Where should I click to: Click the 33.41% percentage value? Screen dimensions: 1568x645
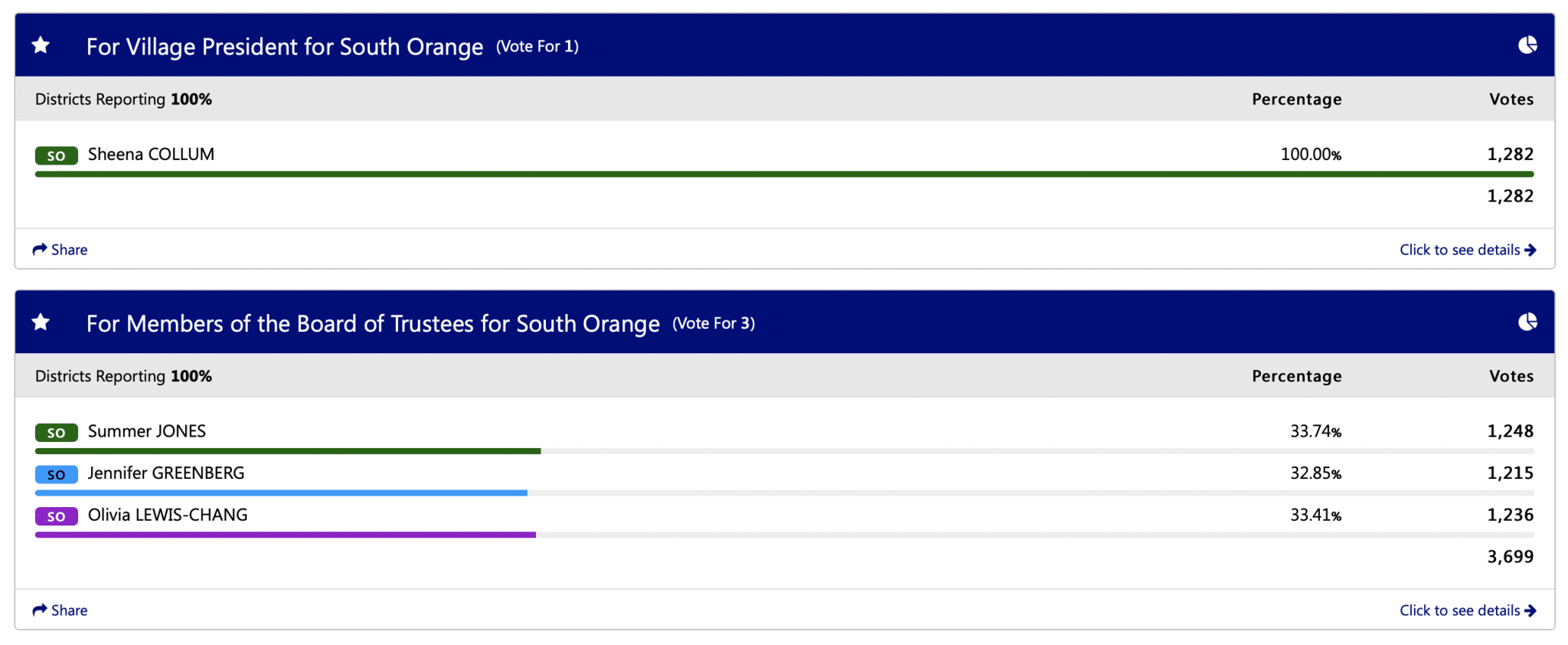point(1315,515)
